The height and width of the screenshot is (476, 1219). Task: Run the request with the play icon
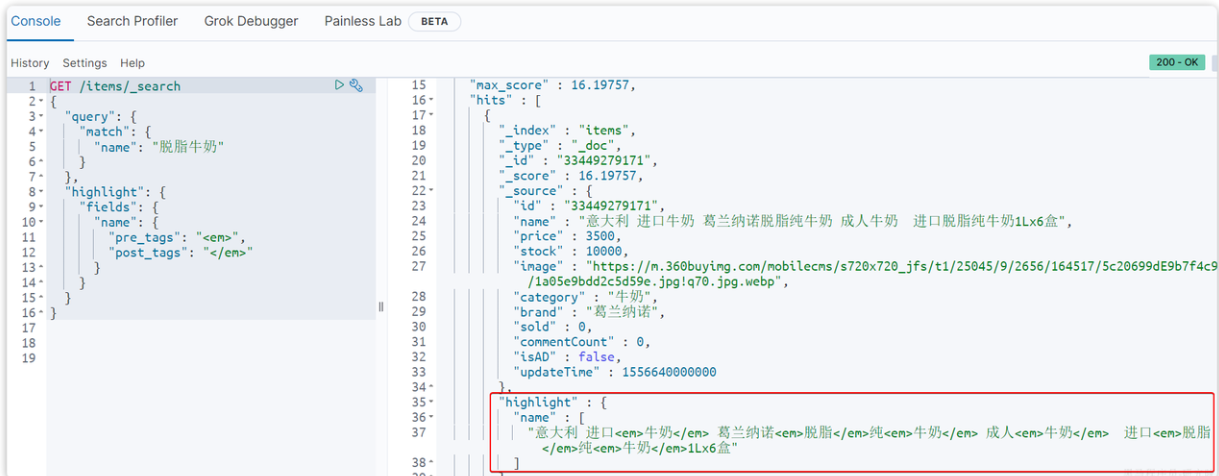[x=340, y=86]
